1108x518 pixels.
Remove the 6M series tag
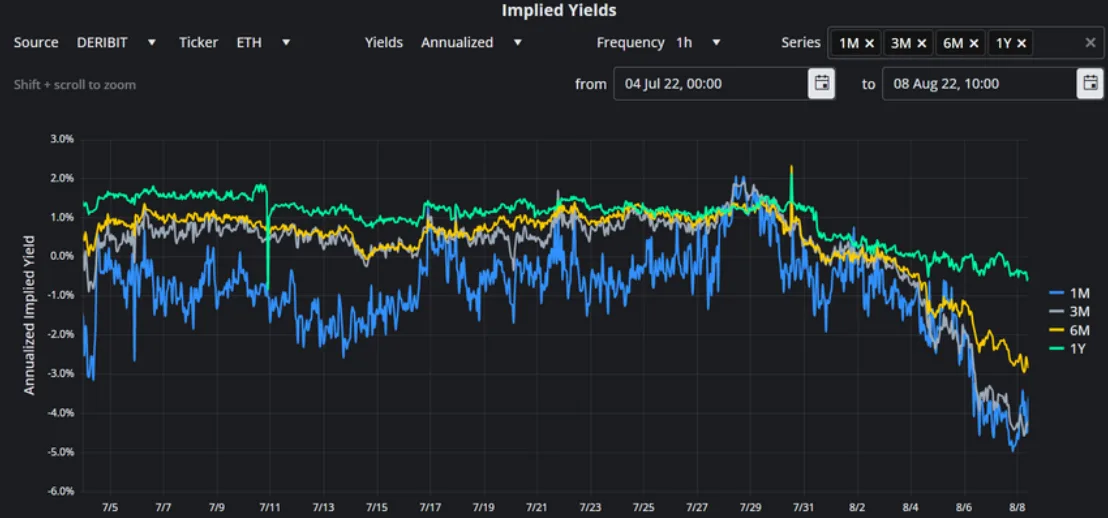pos(974,43)
